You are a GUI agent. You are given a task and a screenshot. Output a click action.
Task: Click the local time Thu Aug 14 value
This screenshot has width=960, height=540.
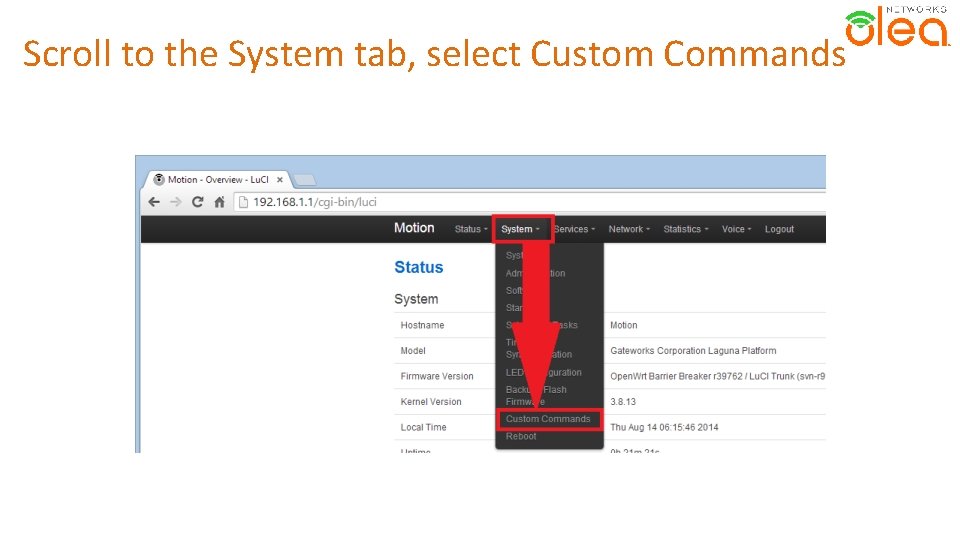[664, 427]
